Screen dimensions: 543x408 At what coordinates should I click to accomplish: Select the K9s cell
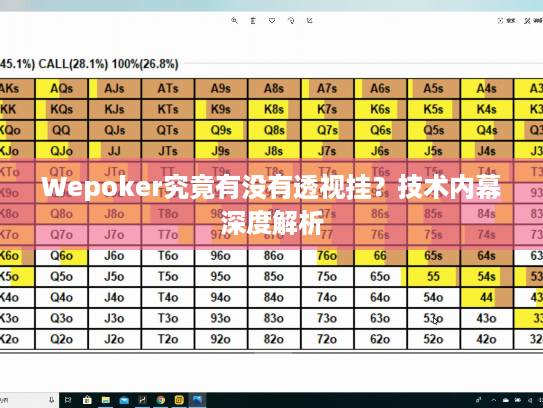point(221,109)
